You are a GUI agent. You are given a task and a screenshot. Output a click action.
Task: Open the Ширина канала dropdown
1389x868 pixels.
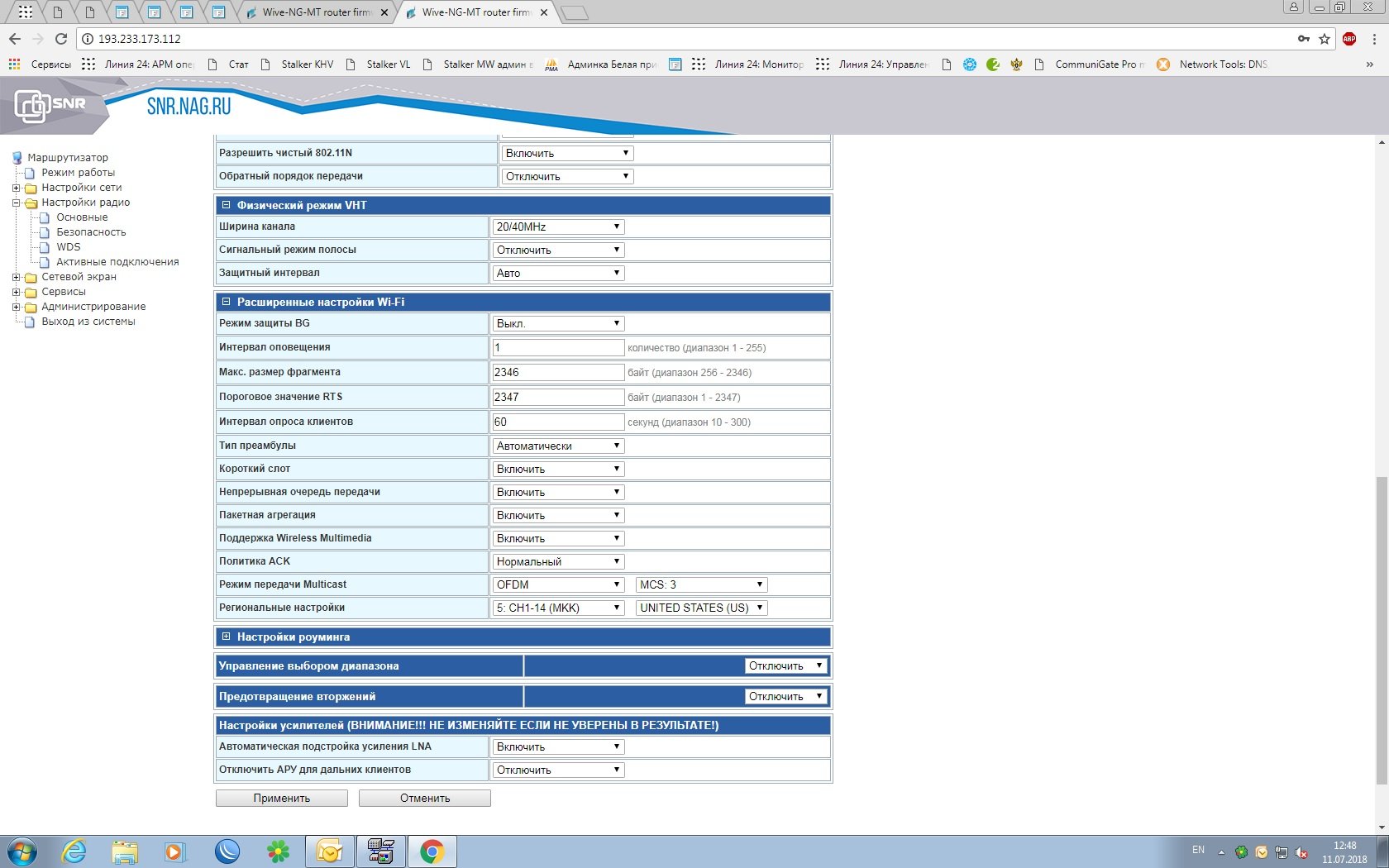pos(558,227)
